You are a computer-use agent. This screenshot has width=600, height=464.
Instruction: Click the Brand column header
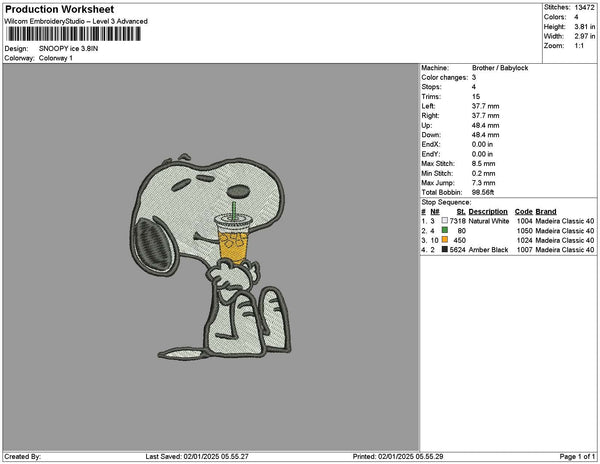point(546,212)
